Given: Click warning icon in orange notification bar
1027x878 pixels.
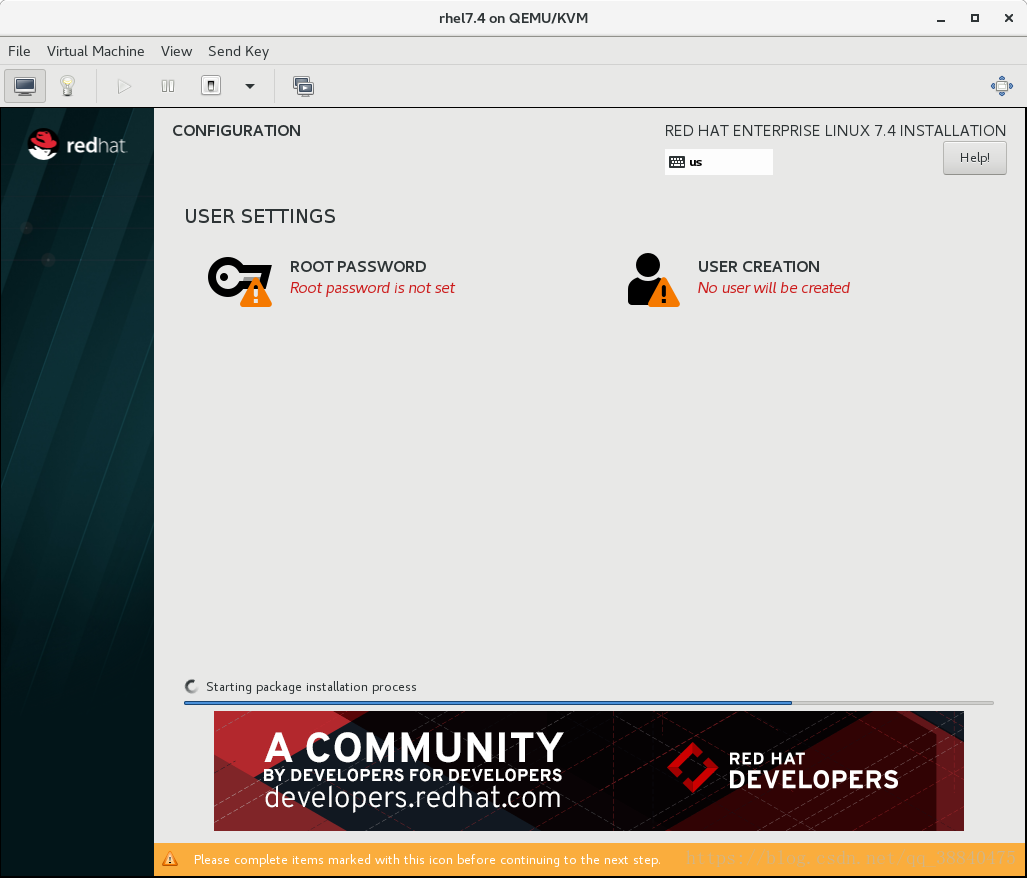Looking at the screenshot, I should [170, 859].
